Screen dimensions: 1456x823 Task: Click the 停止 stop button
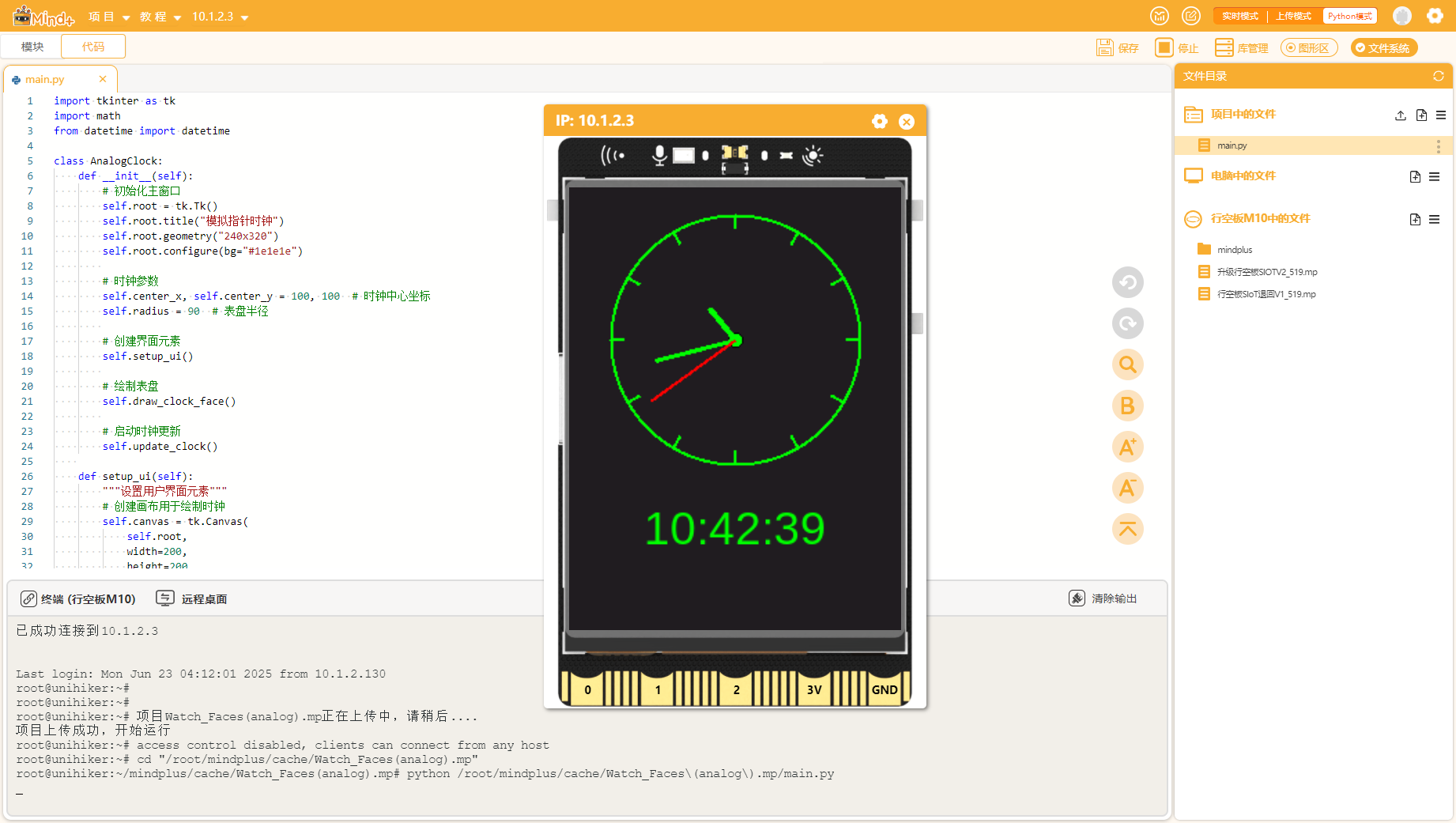[1176, 48]
